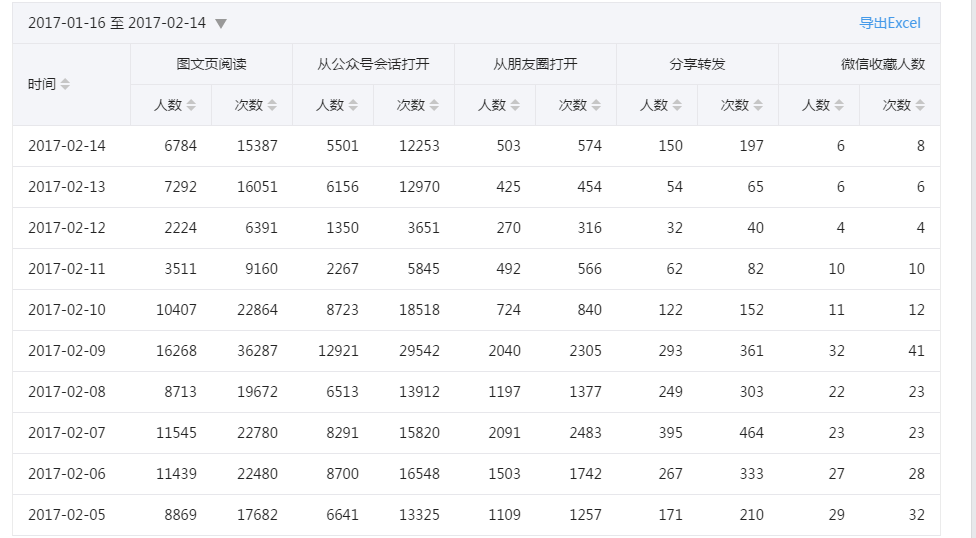Click the value 41 in 2017-02-09 row
Screen dimensions: 976x538
tap(916, 351)
